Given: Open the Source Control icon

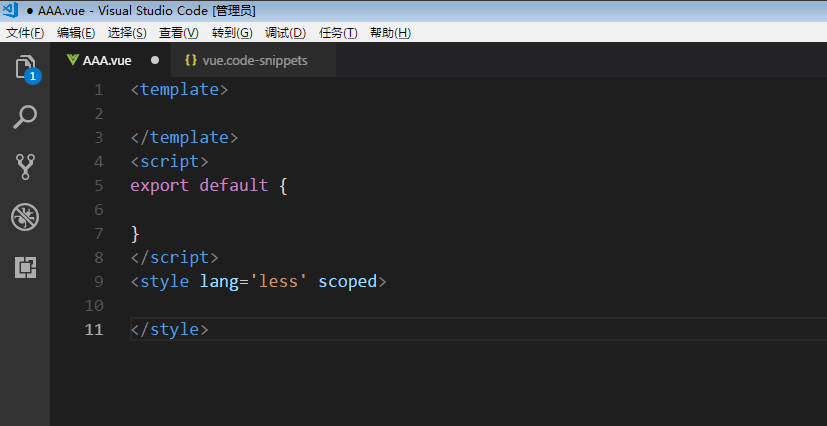Looking at the screenshot, I should point(25,167).
